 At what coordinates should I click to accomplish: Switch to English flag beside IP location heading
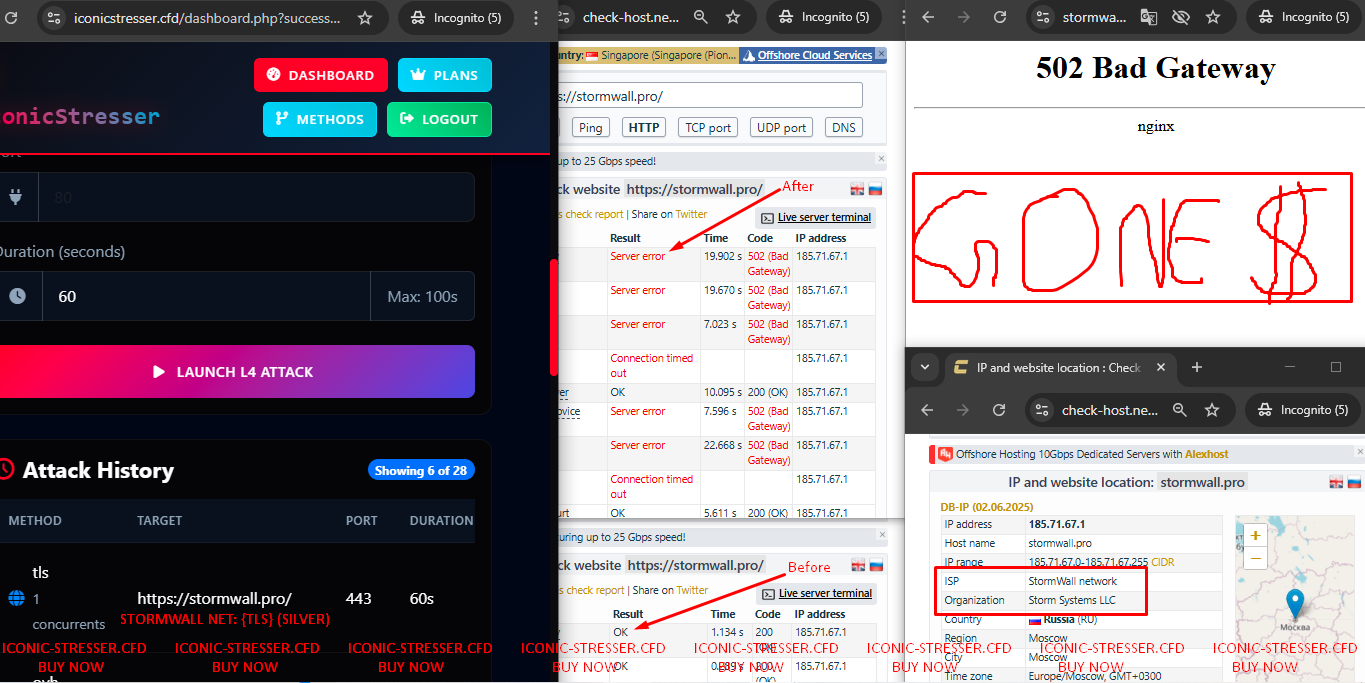click(x=1336, y=482)
